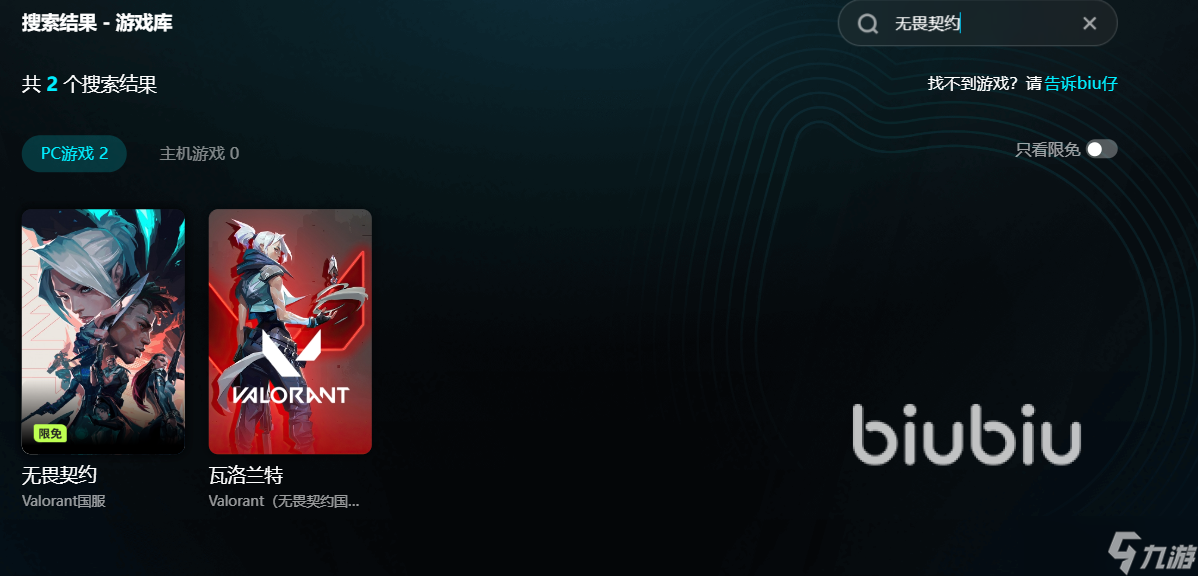Enable the 只看限免 toggle switch

(x=1102, y=149)
